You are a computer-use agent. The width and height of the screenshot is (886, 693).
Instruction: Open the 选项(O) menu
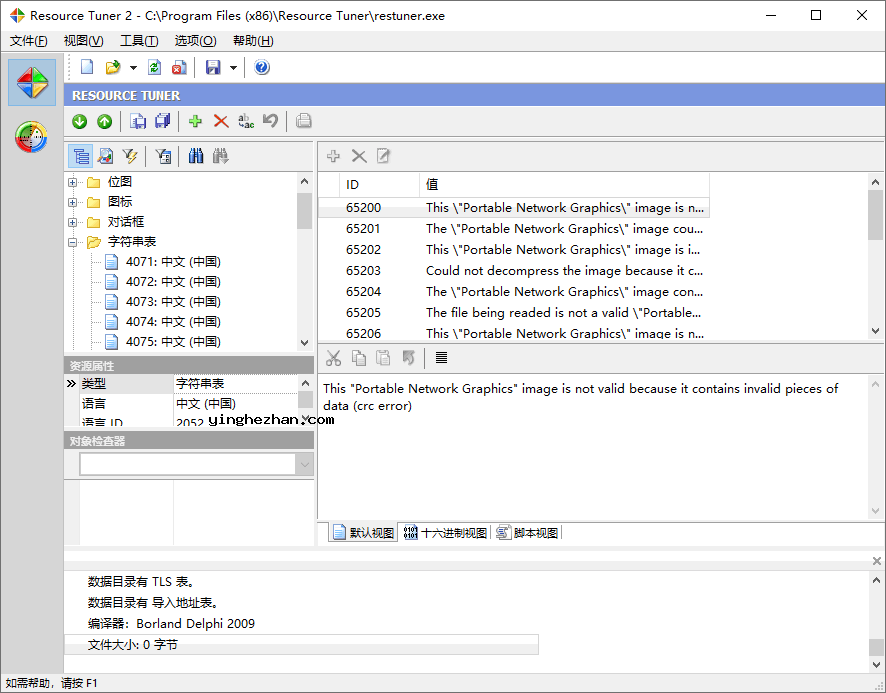click(196, 41)
